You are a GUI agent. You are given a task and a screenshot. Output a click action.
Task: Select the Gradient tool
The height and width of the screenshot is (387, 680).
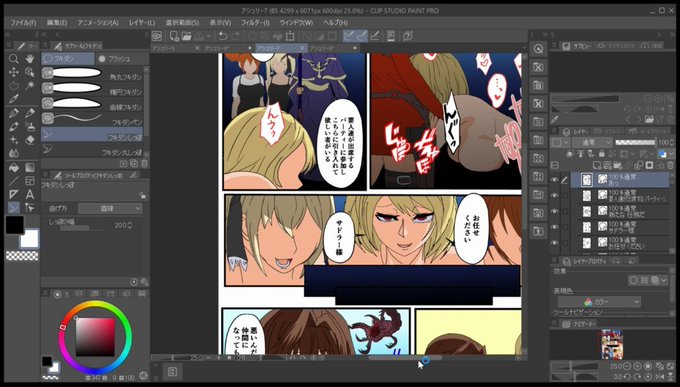tap(29, 167)
